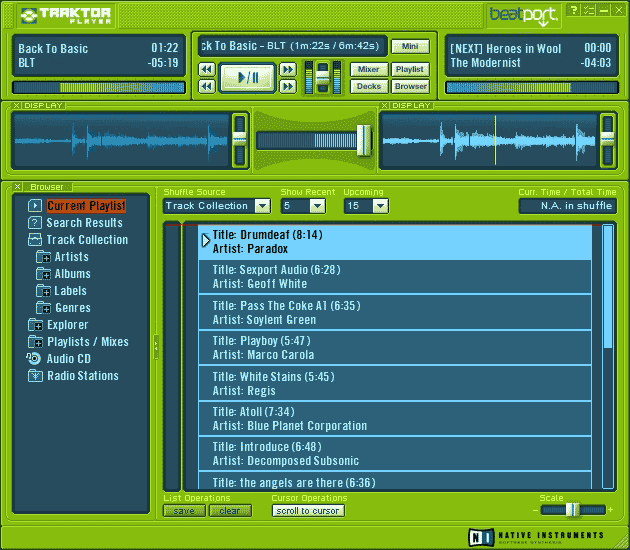The image size is (630, 550).
Task: Toggle the Mini view button
Action: [410, 46]
